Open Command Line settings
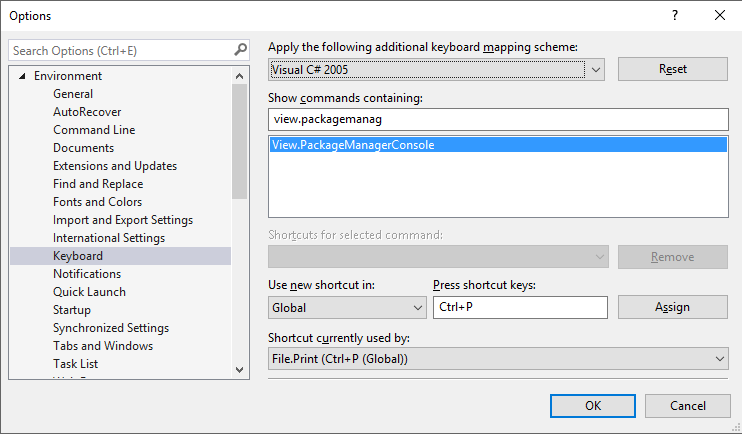The width and height of the screenshot is (742, 434). [x=94, y=130]
